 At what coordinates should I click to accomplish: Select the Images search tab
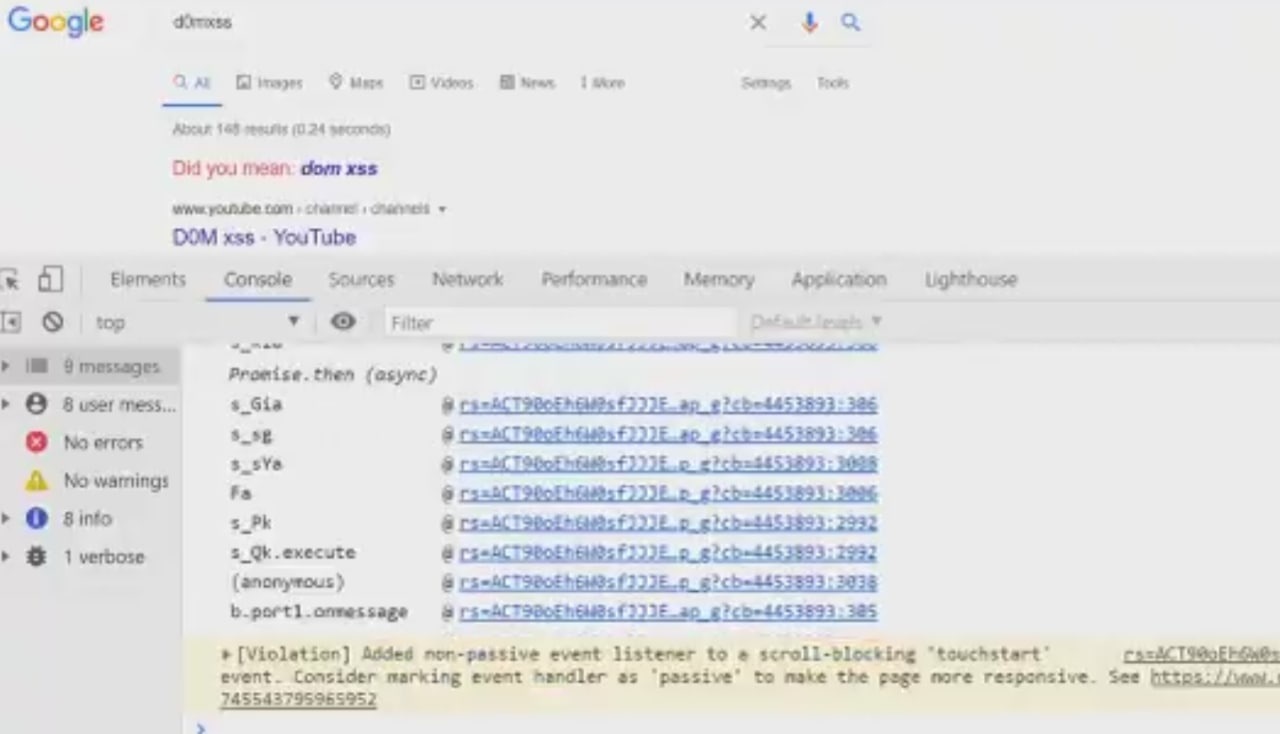269,83
